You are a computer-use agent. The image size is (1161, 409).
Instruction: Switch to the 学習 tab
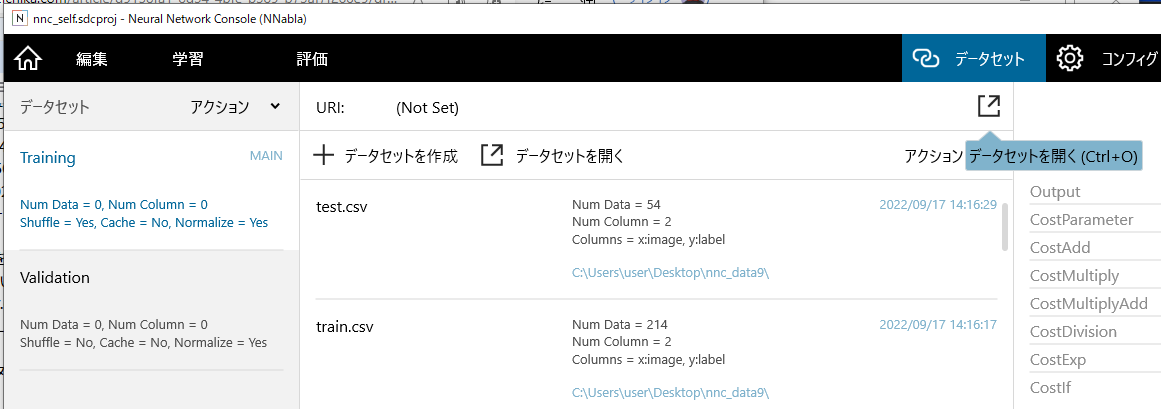[187, 59]
